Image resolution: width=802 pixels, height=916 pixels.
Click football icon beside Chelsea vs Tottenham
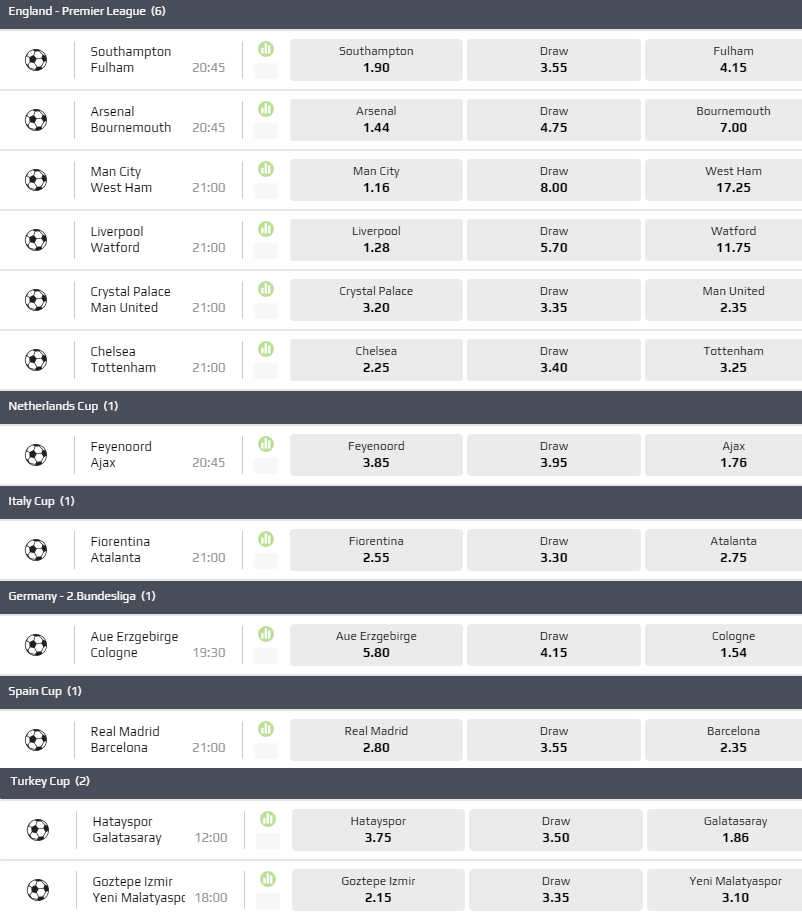(x=36, y=360)
